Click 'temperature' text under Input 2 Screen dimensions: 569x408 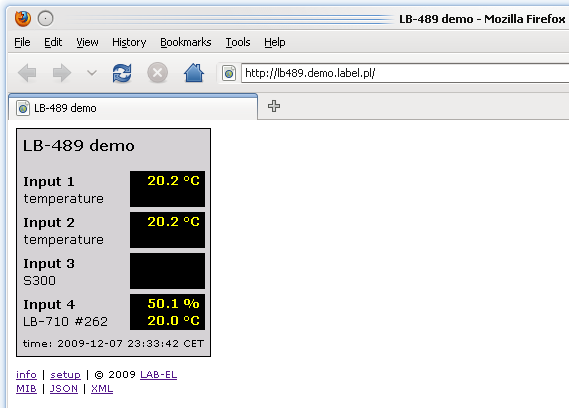coord(64,240)
